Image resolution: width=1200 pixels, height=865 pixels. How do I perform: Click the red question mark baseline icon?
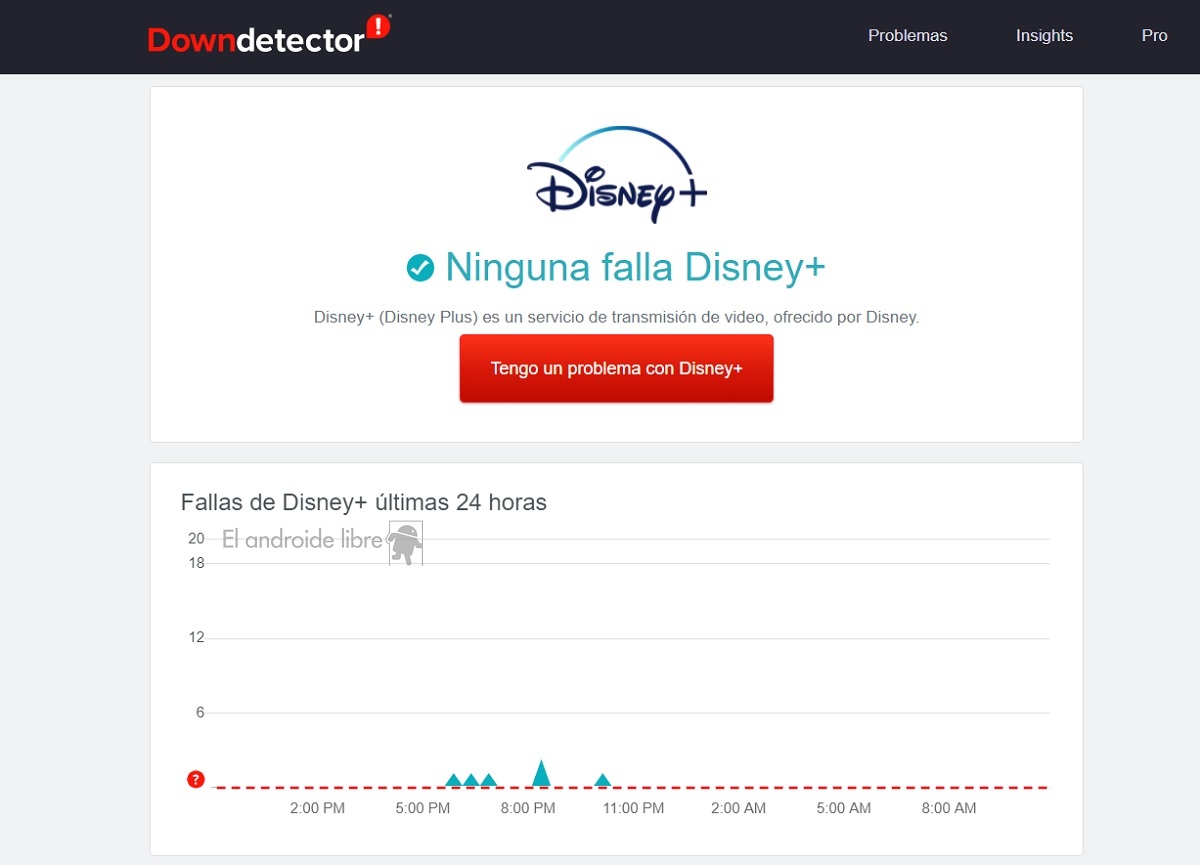tap(196, 779)
